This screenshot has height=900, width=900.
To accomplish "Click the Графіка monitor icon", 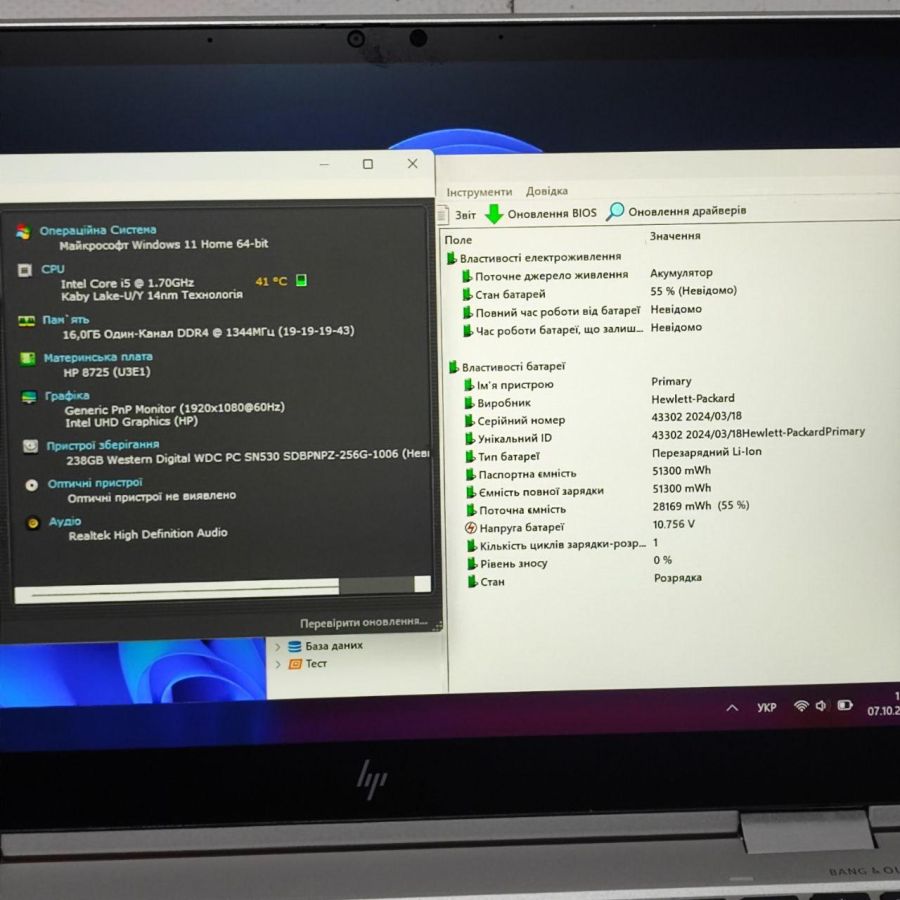I will (29, 397).
